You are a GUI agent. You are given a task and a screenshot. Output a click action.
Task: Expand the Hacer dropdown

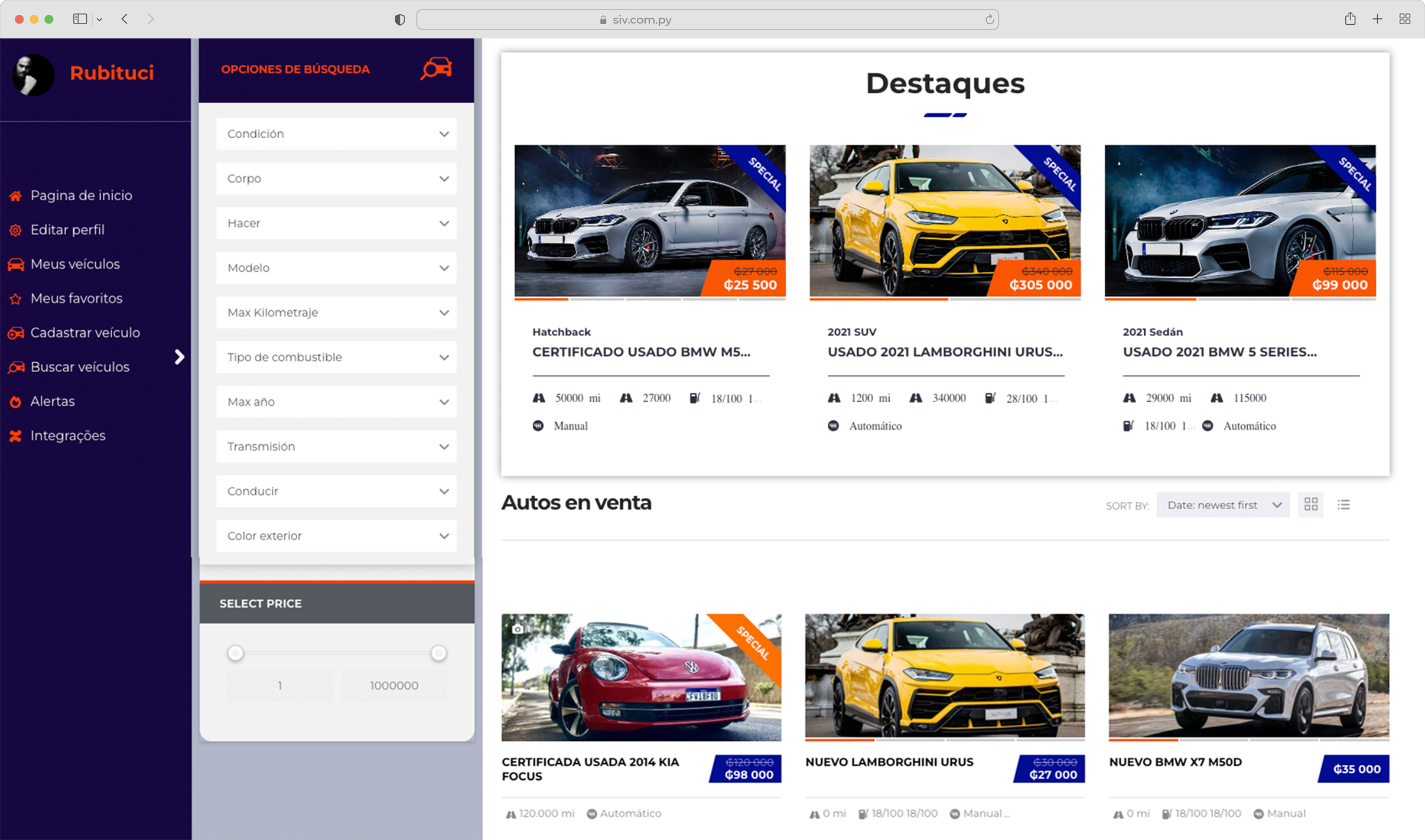point(336,223)
